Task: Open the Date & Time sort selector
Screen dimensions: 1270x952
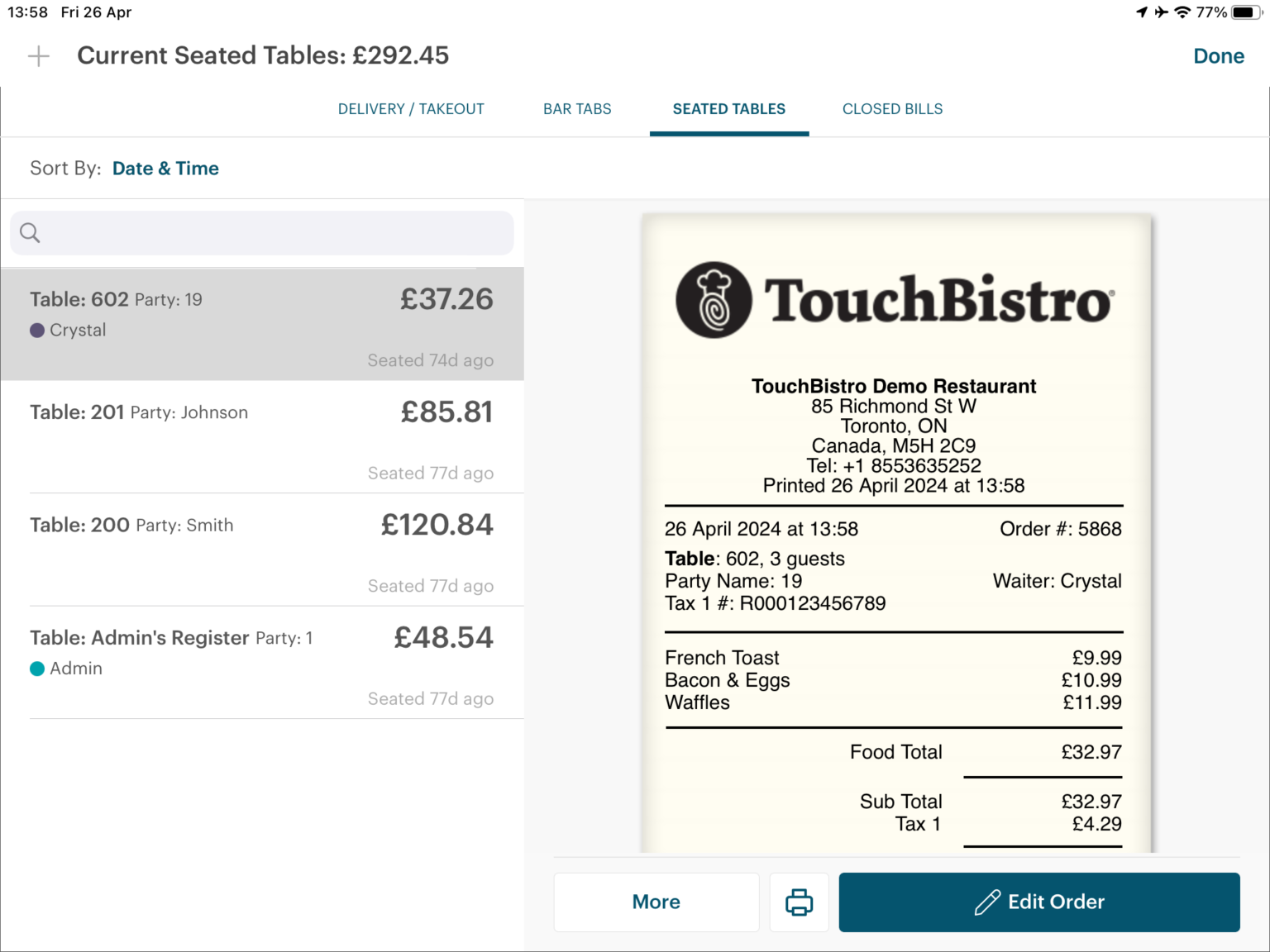Action: point(165,168)
